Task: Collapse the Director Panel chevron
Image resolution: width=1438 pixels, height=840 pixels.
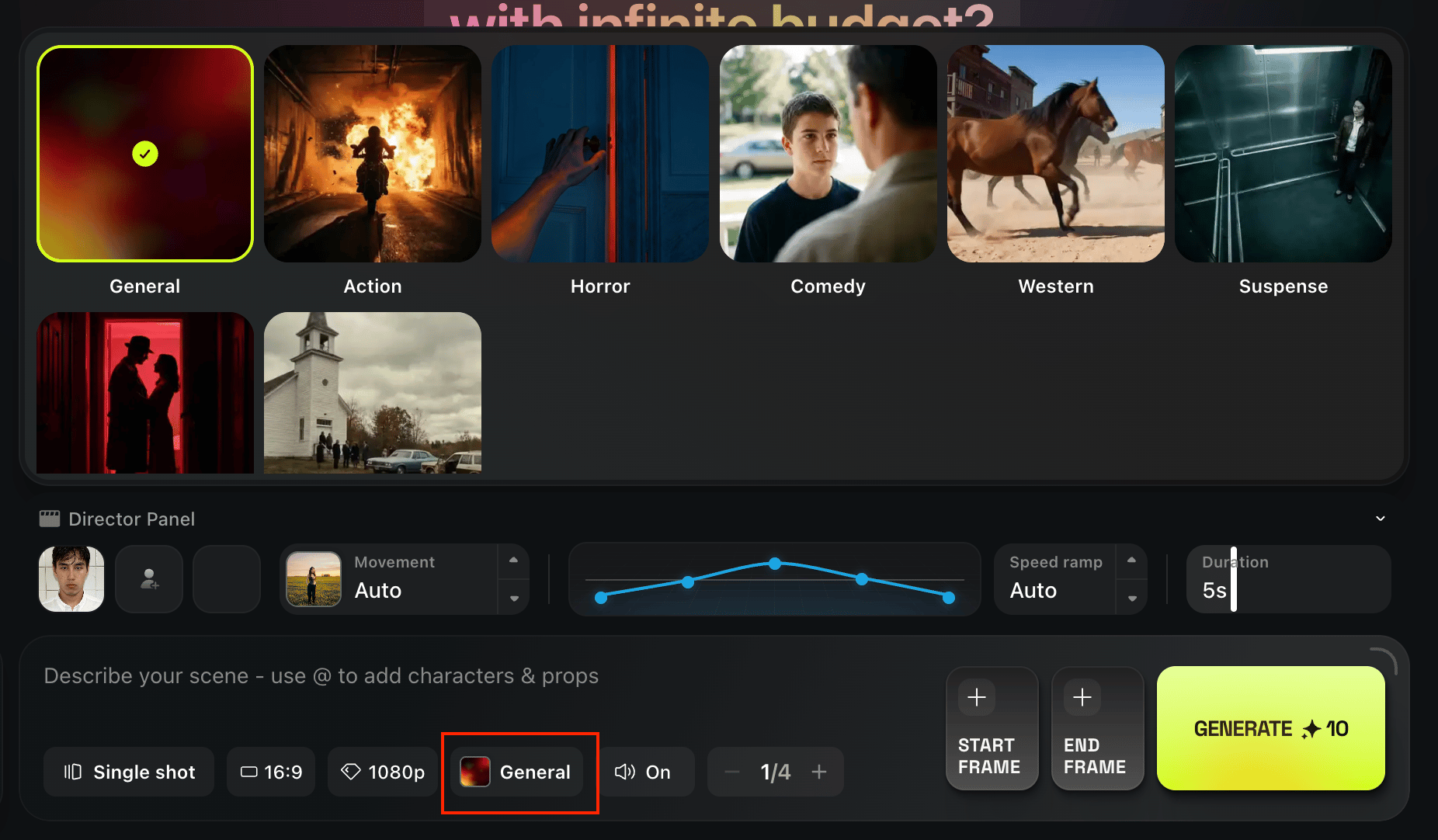Action: (x=1381, y=519)
